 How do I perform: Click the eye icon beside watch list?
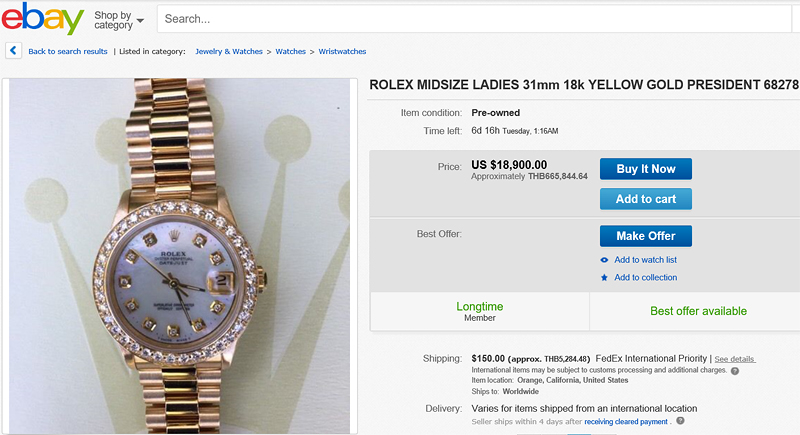click(x=604, y=260)
